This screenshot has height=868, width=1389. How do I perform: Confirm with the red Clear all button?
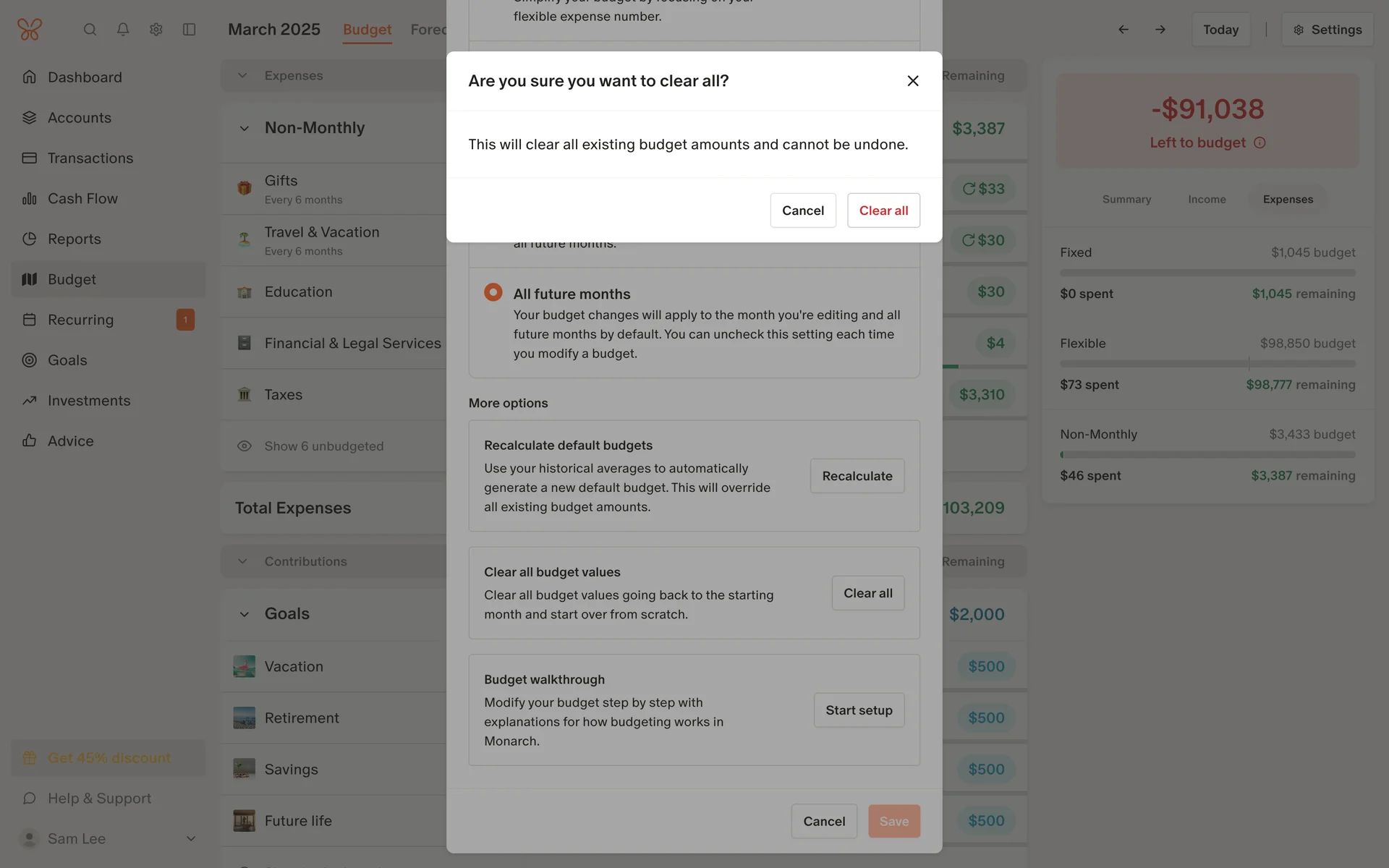click(x=883, y=210)
